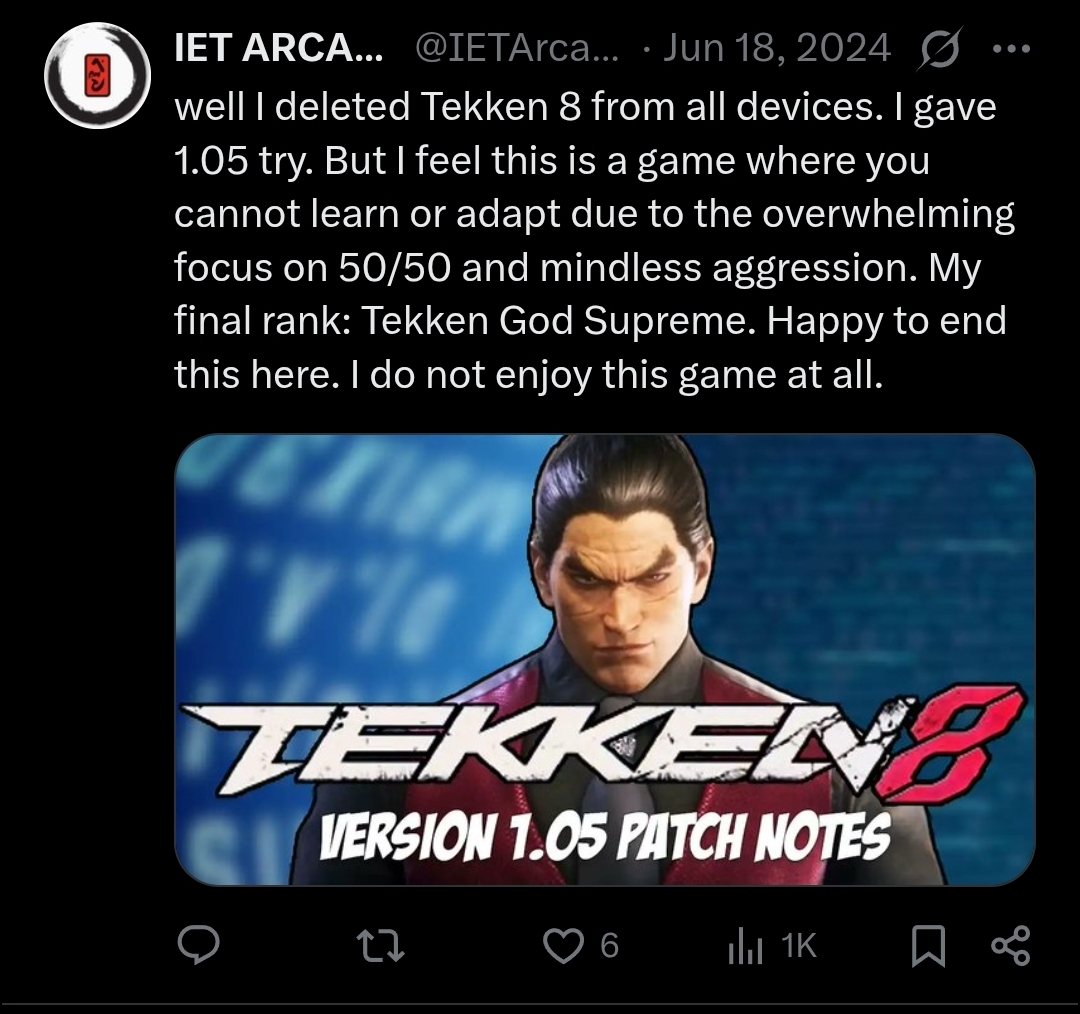Open the Grok slashed-circle icon
The image size is (1080, 1014).
click(939, 49)
